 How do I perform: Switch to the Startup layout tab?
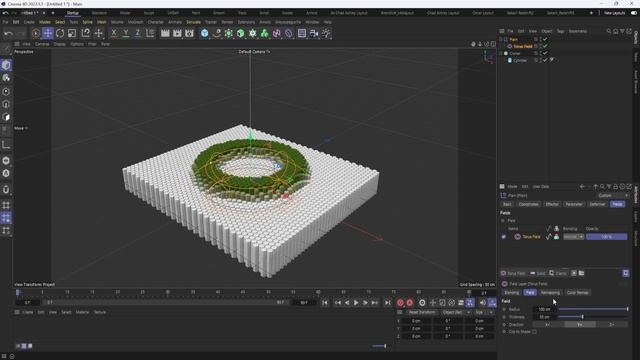73,13
